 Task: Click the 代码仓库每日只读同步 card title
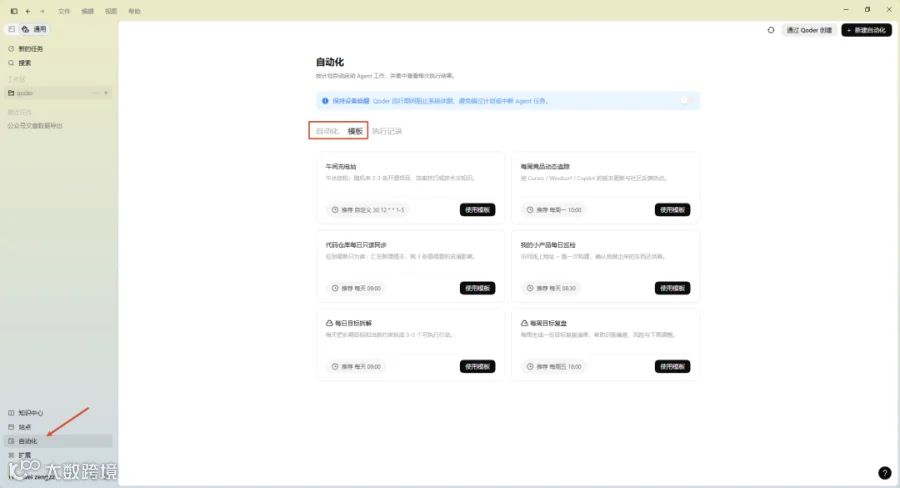(x=356, y=245)
